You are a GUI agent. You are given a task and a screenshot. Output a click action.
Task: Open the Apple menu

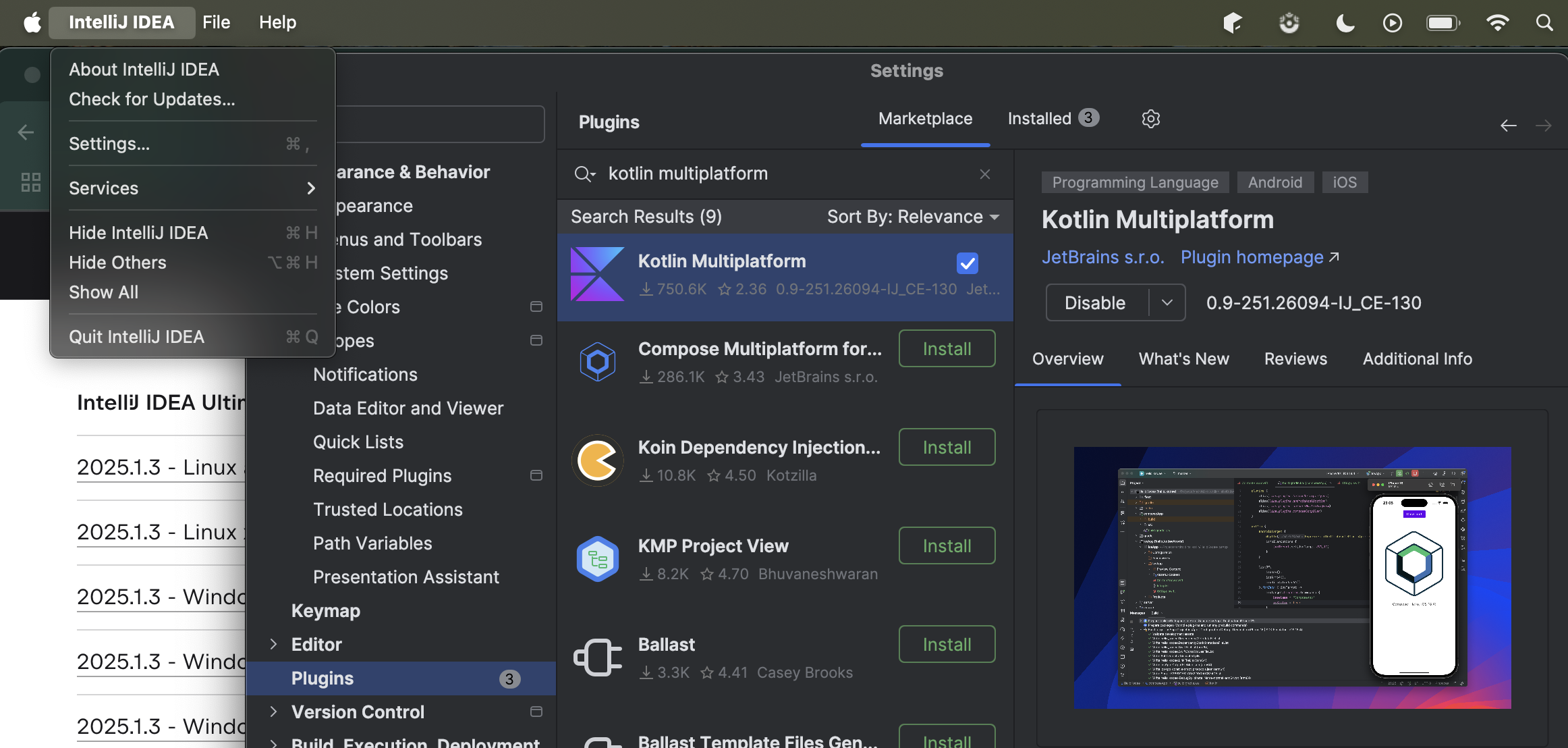(x=32, y=22)
